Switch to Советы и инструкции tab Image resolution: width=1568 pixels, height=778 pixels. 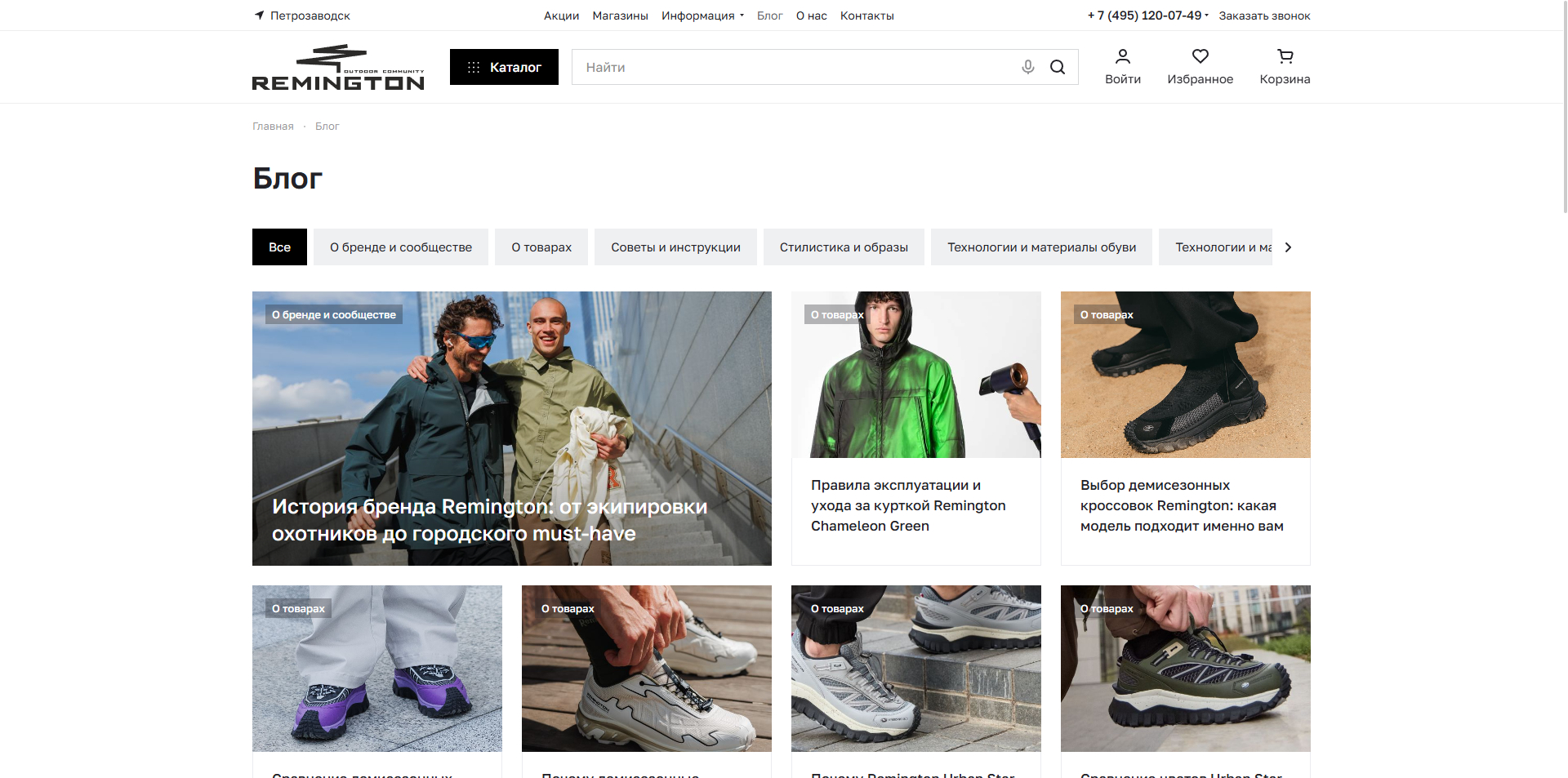[x=675, y=247]
